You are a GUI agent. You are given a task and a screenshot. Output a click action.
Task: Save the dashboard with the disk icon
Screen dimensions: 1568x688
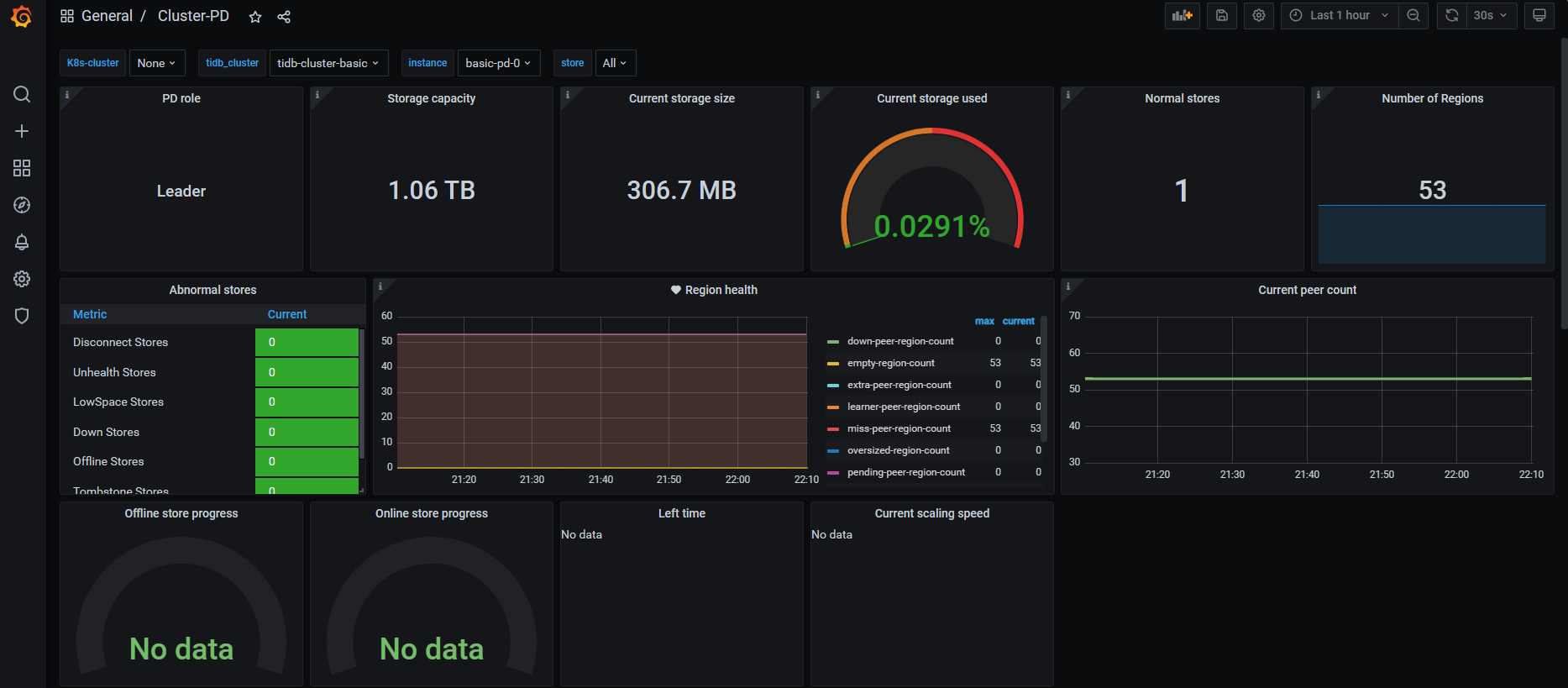(1222, 15)
